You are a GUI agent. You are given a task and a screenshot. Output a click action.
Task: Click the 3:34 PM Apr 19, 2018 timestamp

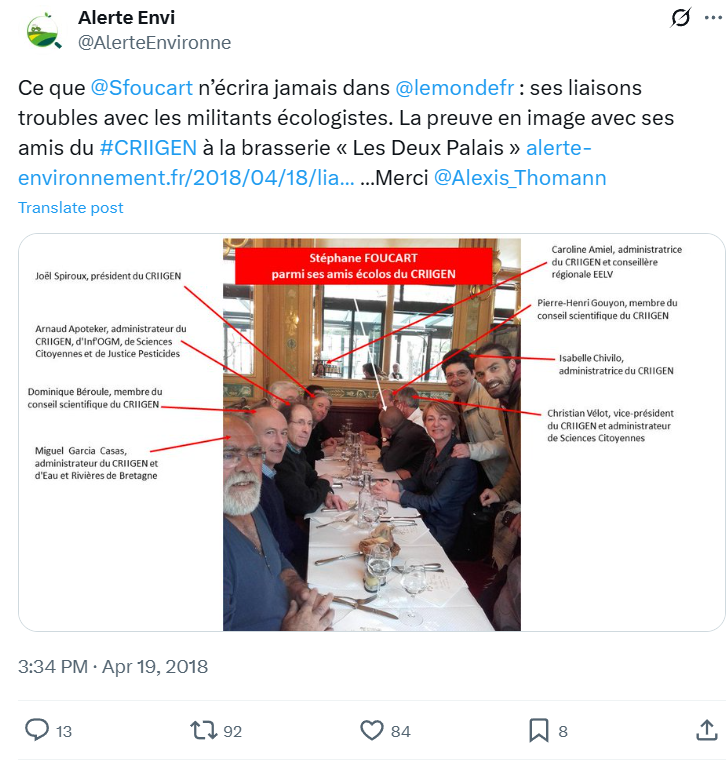coord(113,666)
